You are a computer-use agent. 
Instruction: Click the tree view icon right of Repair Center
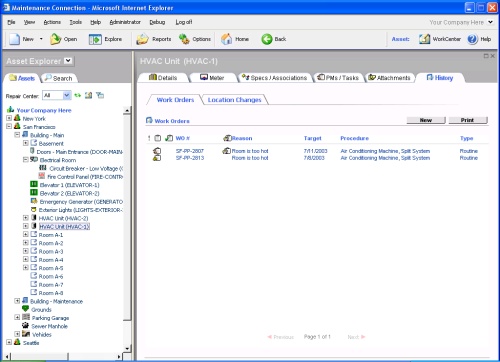100,95
